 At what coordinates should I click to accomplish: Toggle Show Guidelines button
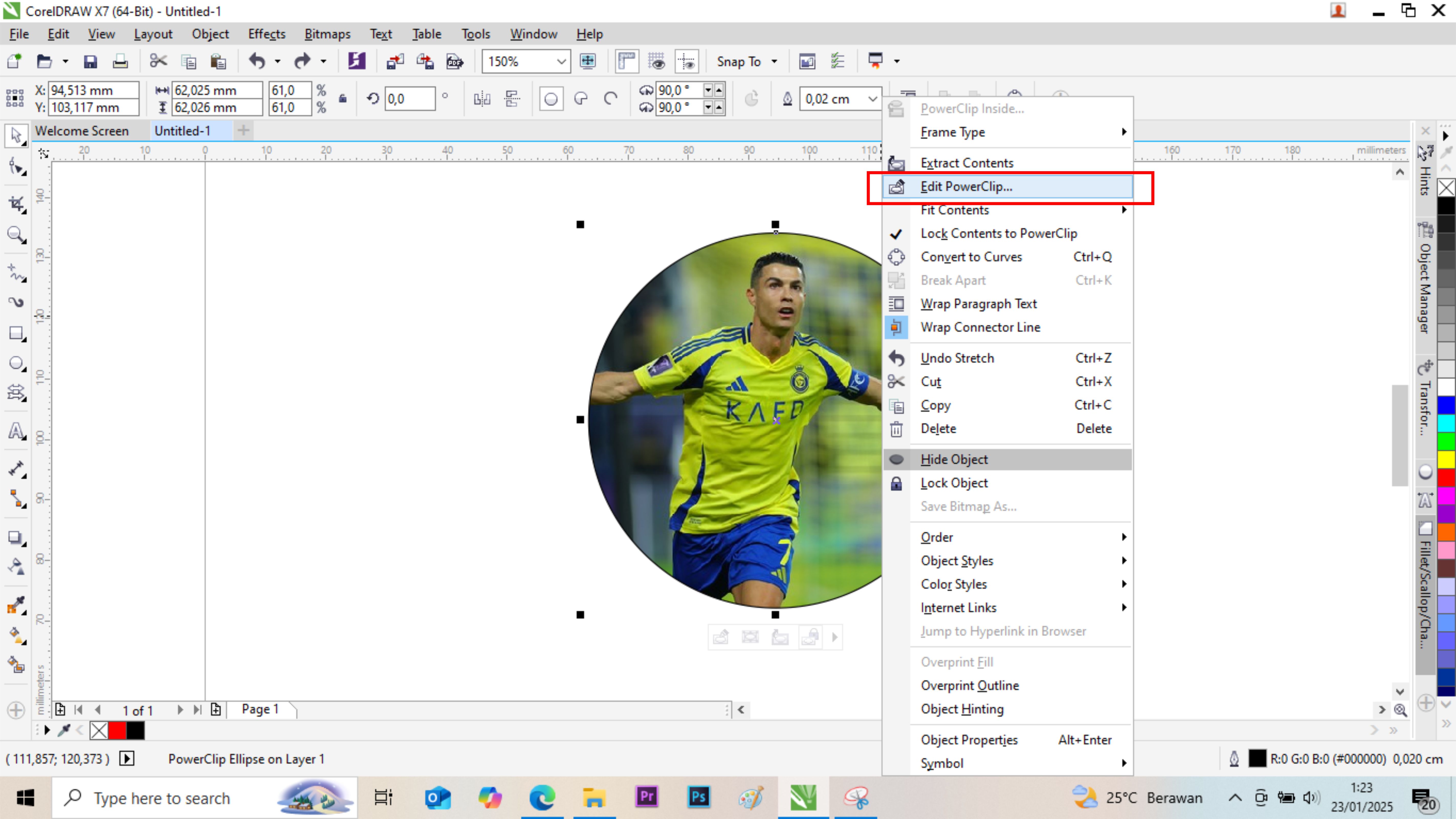(687, 61)
